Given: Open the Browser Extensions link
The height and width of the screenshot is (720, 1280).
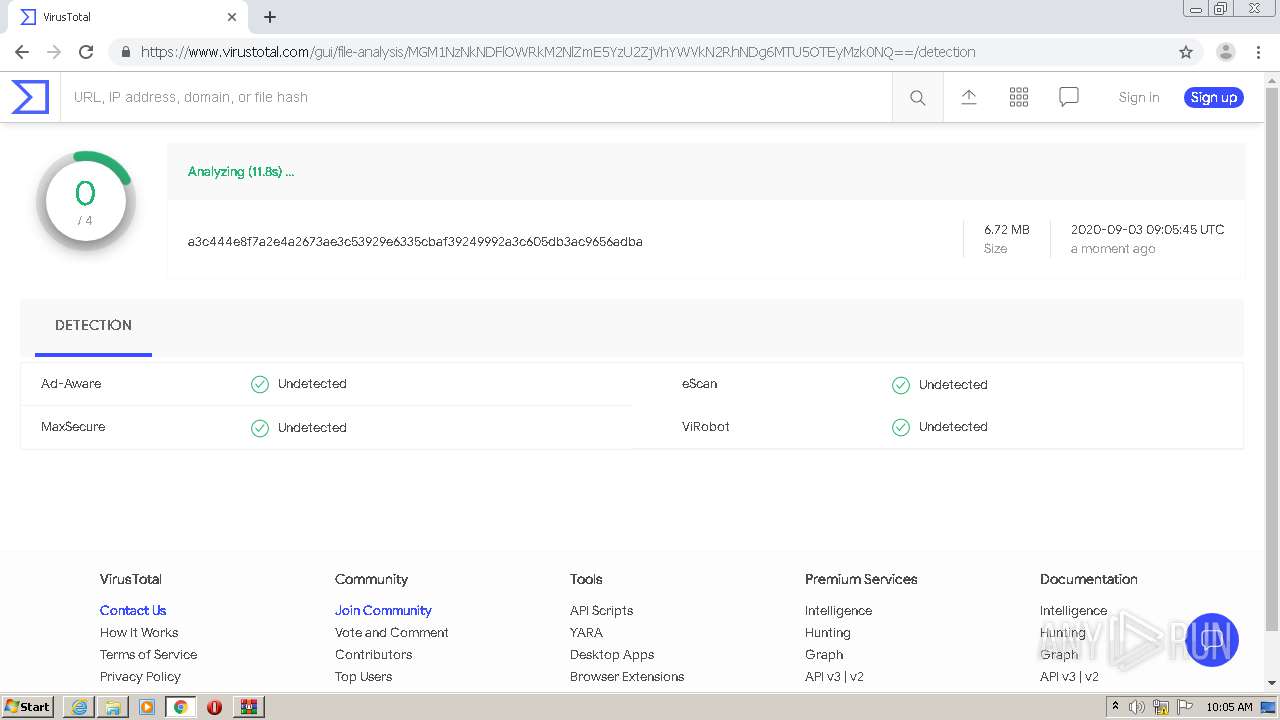Looking at the screenshot, I should coord(627,676).
